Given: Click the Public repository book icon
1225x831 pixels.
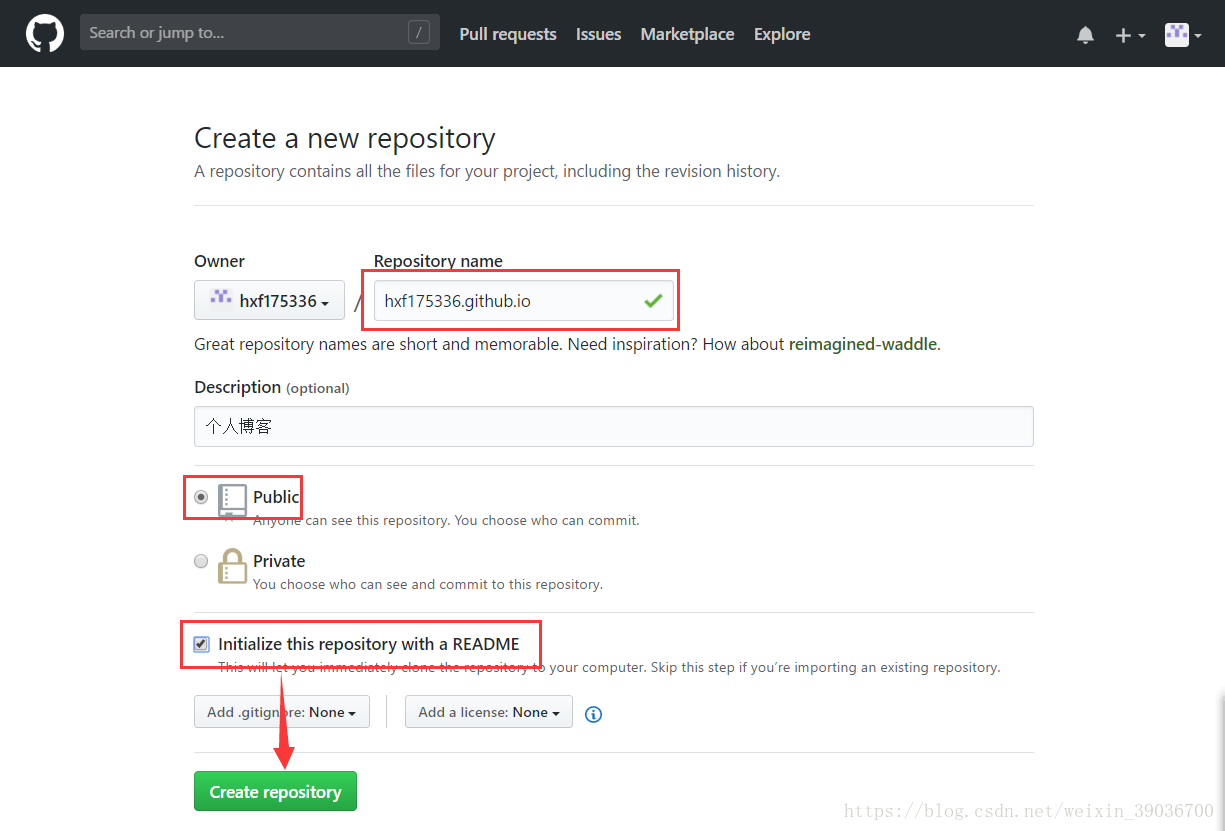Looking at the screenshot, I should (x=232, y=501).
